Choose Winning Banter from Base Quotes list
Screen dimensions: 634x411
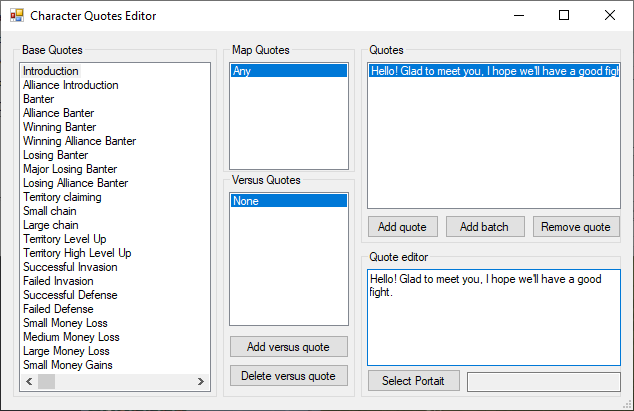[59, 127]
